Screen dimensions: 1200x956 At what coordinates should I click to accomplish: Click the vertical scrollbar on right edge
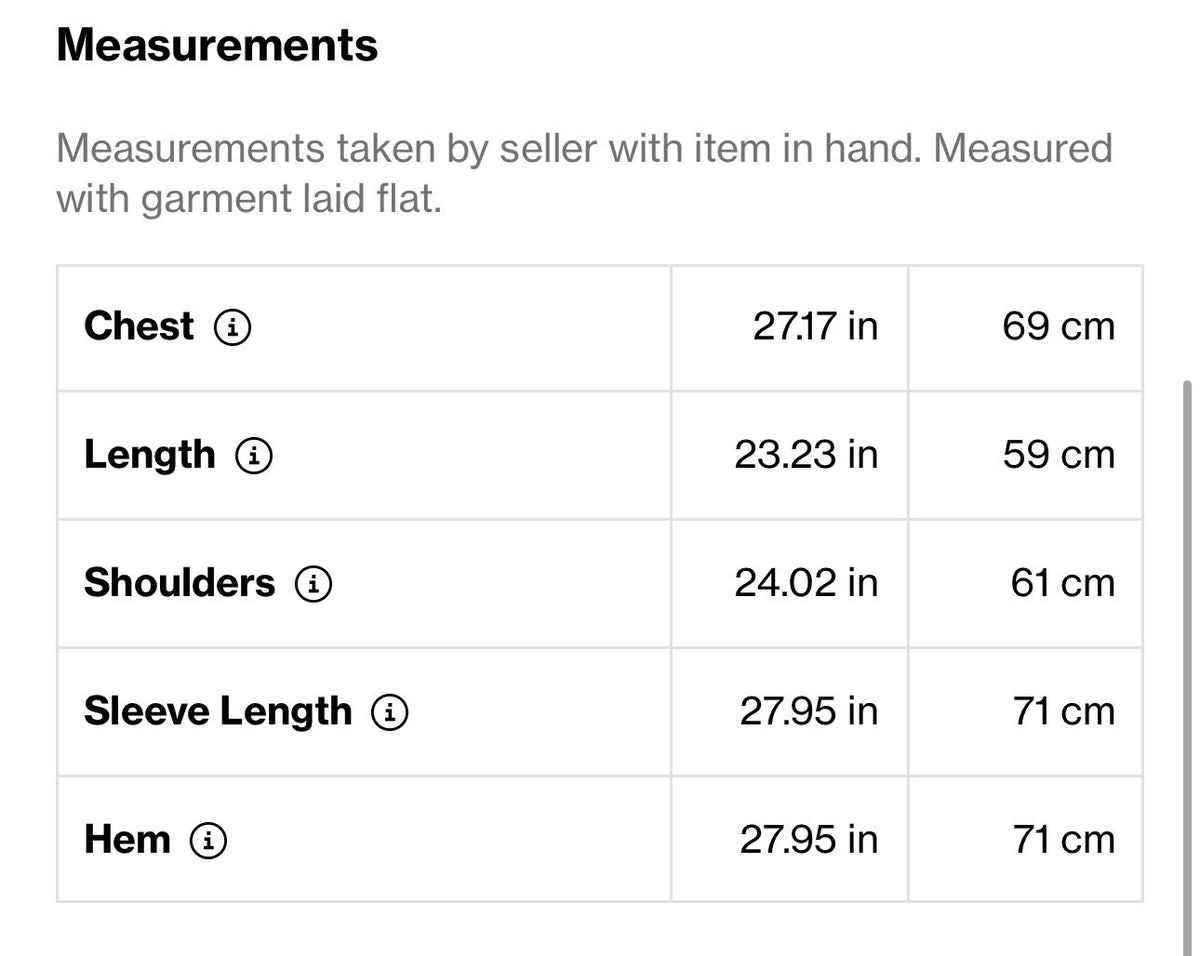[x=1187, y=660]
